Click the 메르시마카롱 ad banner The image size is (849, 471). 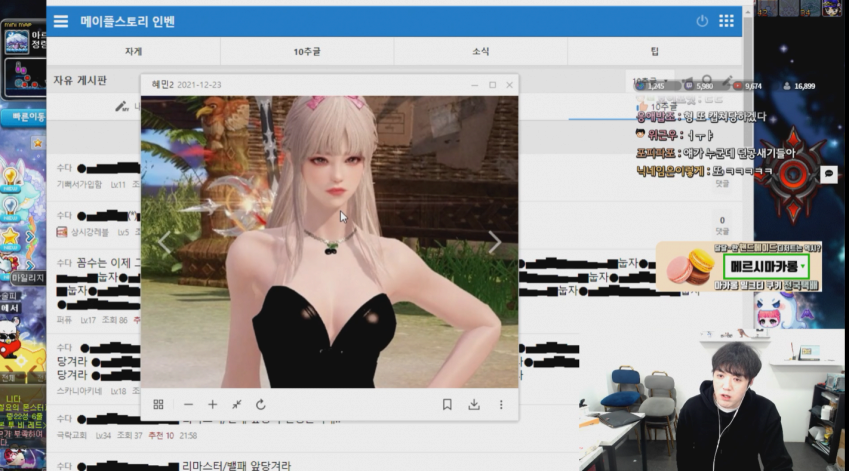click(x=739, y=267)
